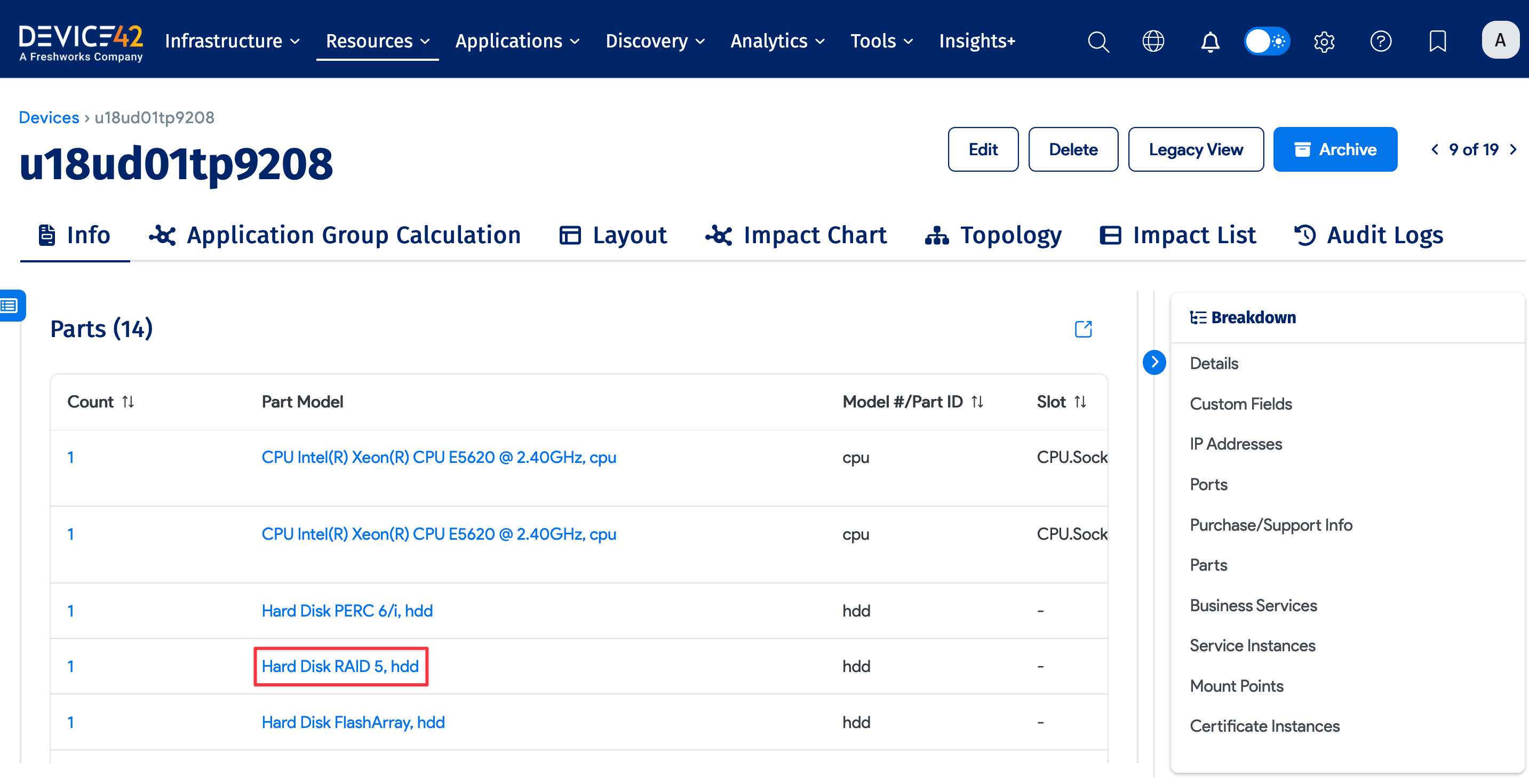The width and height of the screenshot is (1529, 784).
Task: Open the settings gear icon
Action: click(1324, 42)
